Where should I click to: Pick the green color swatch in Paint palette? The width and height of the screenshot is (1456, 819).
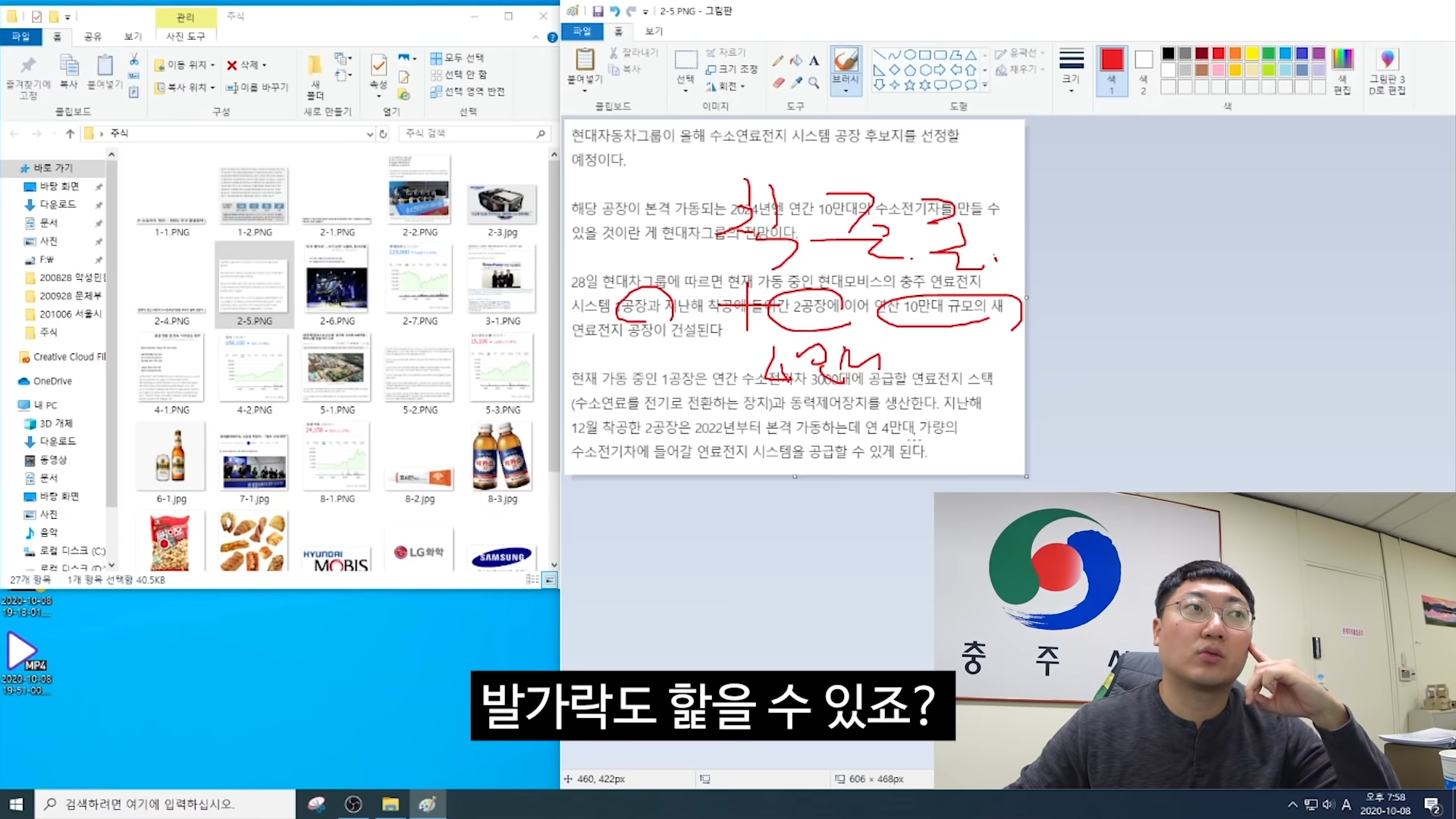click(1269, 53)
